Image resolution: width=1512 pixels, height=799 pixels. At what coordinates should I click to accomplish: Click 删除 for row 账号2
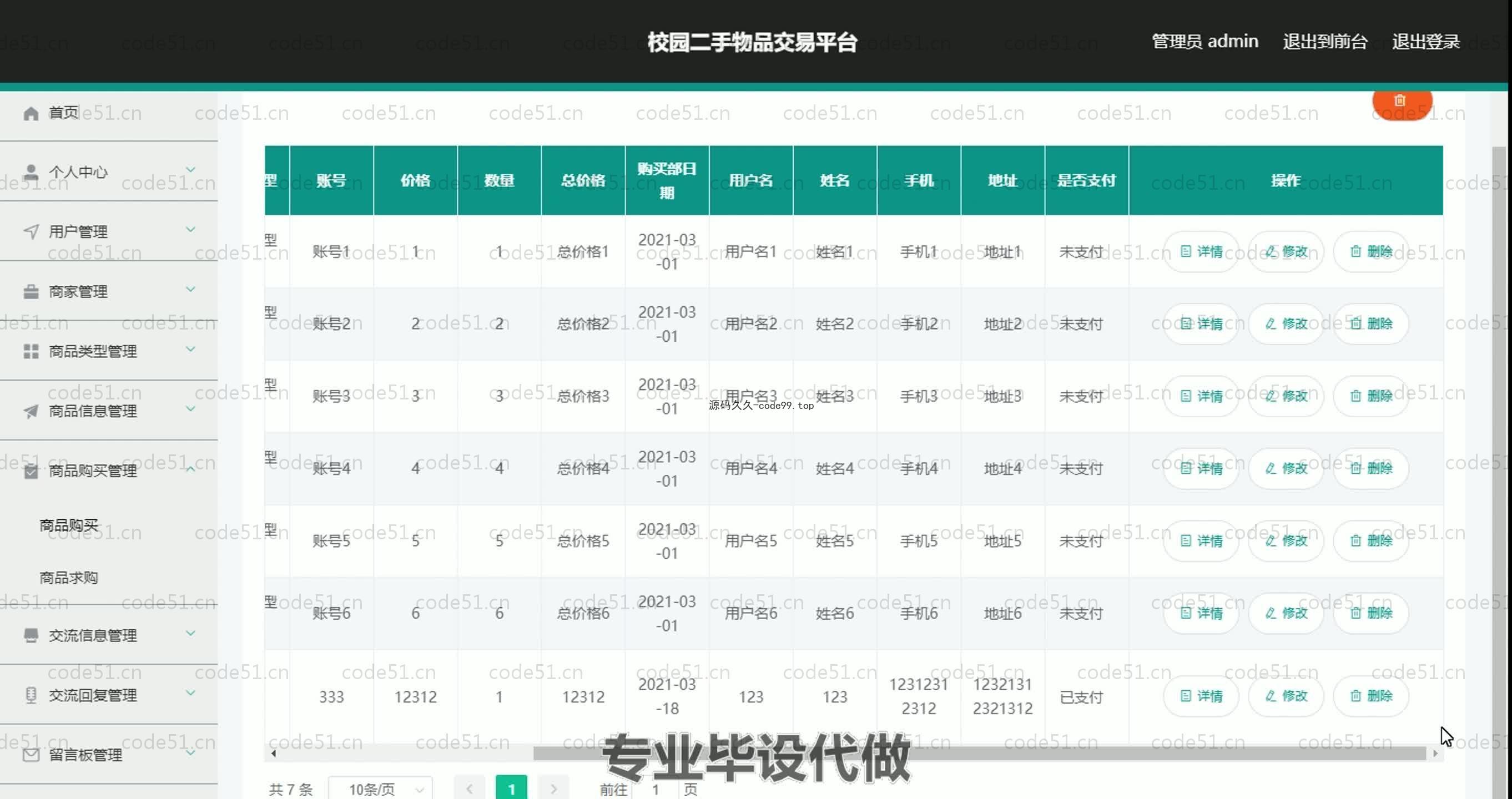tap(1371, 324)
